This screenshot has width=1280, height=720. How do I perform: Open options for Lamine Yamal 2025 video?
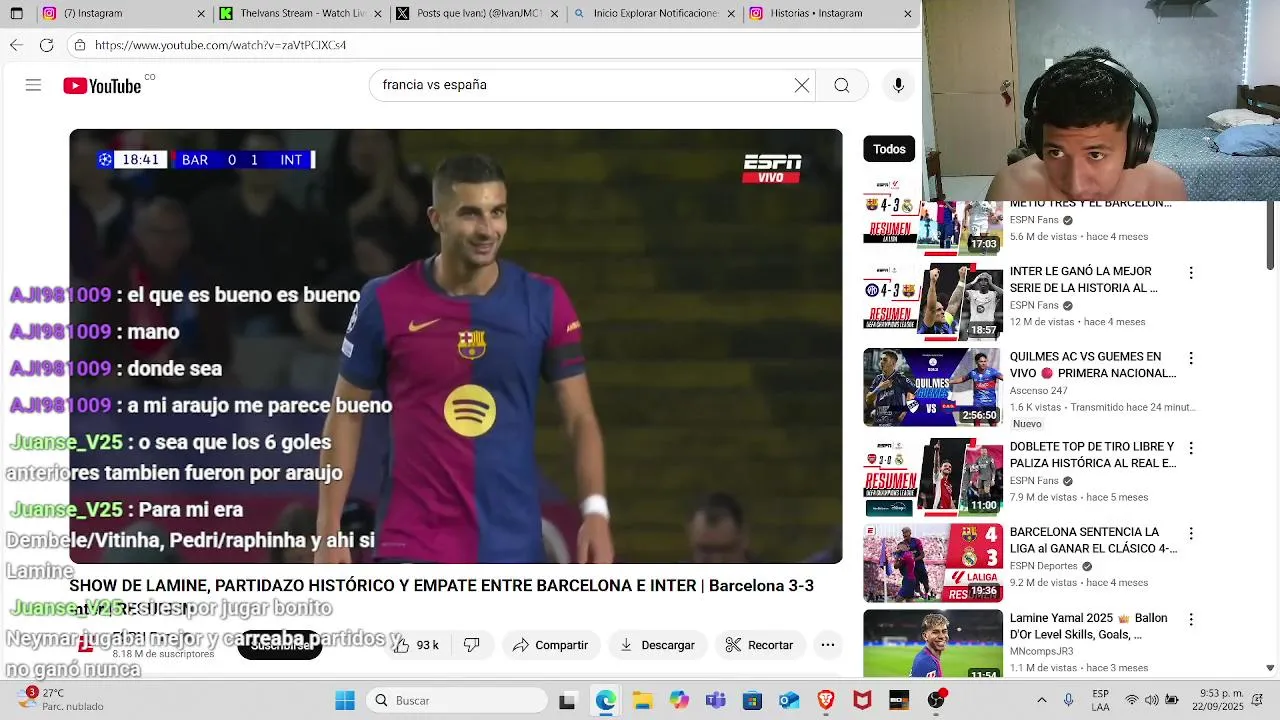point(1190,620)
